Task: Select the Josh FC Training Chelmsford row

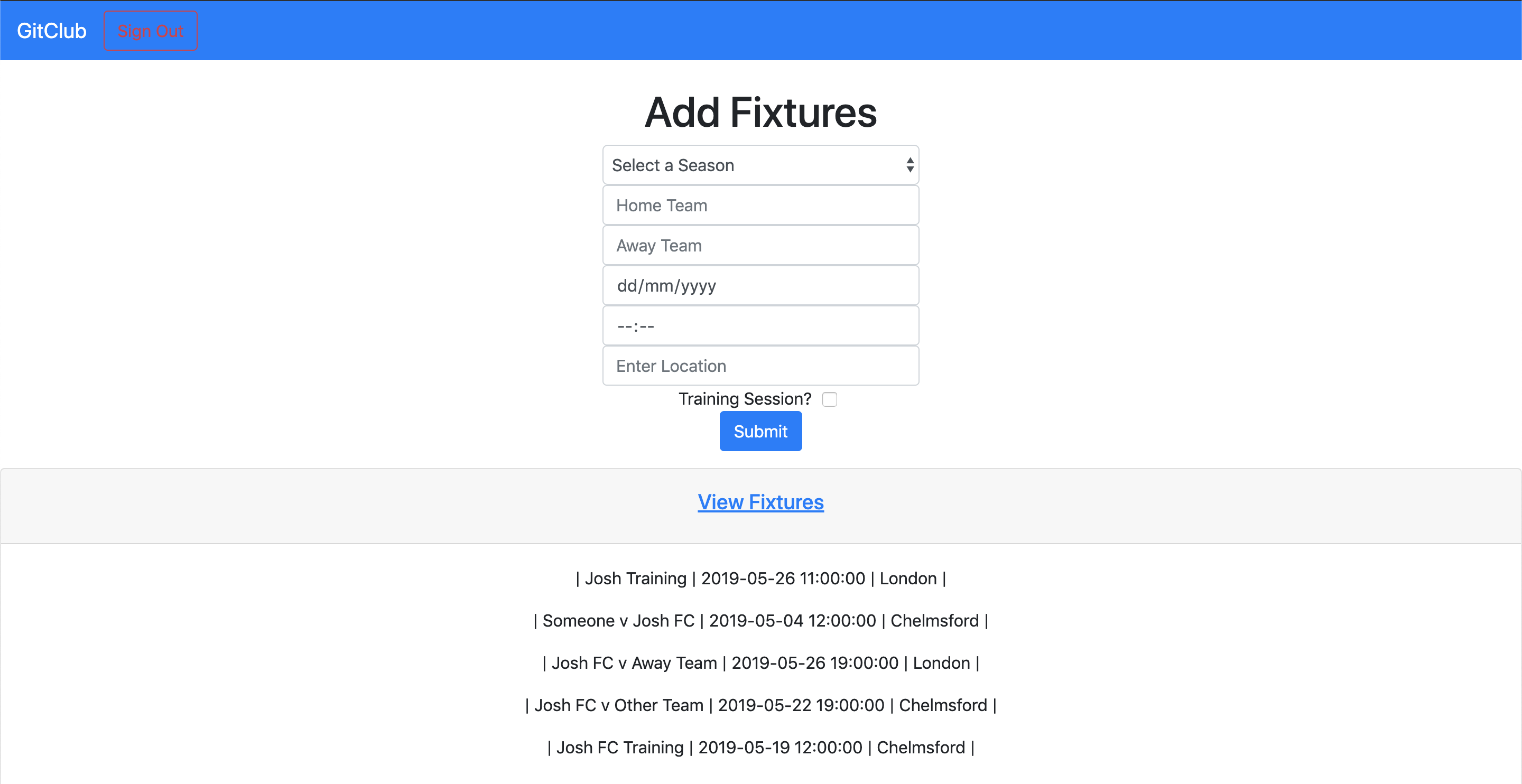Action: [760, 748]
